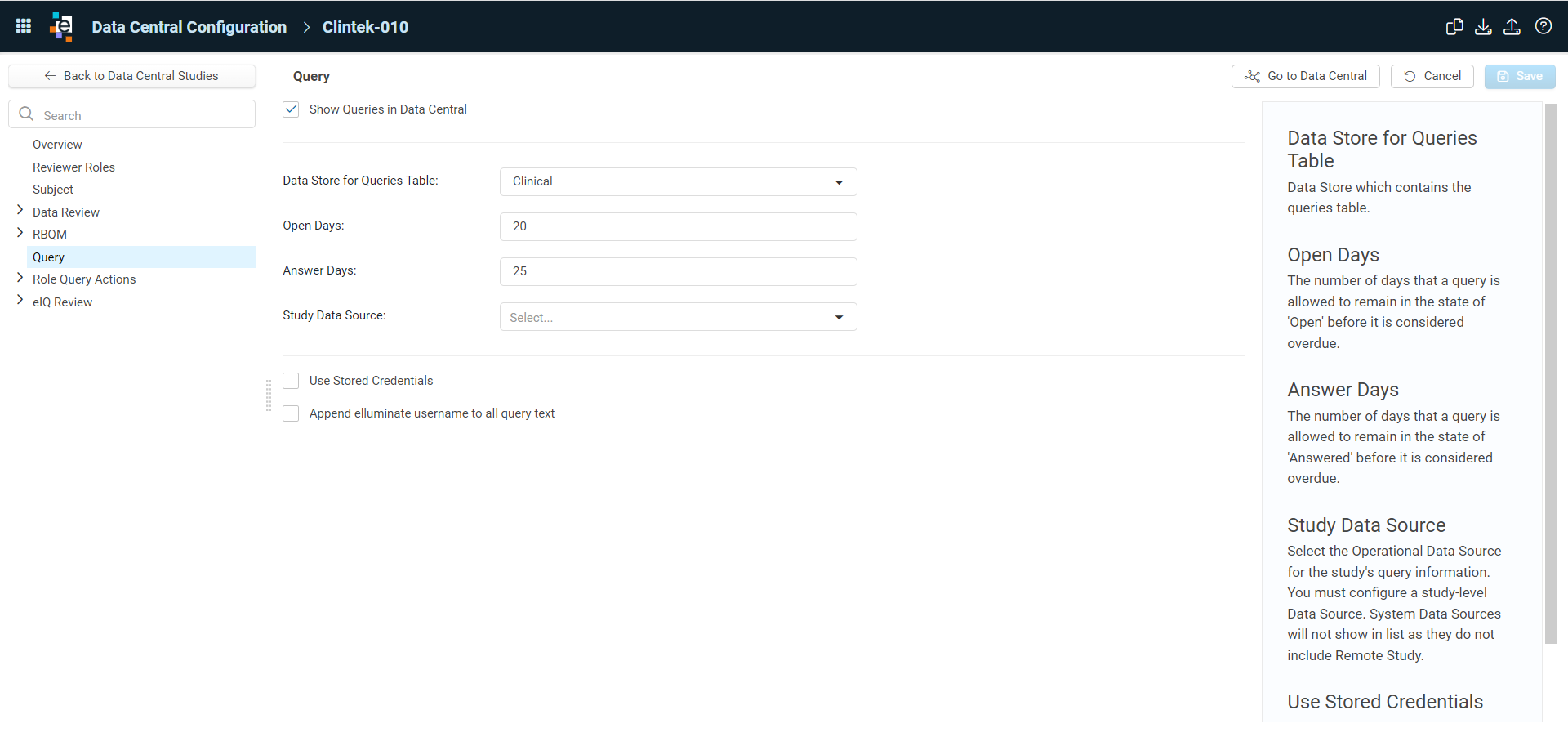Screen dimensions: 1568x737
Task: Toggle Show Queries in Data Central
Action: tap(291, 109)
